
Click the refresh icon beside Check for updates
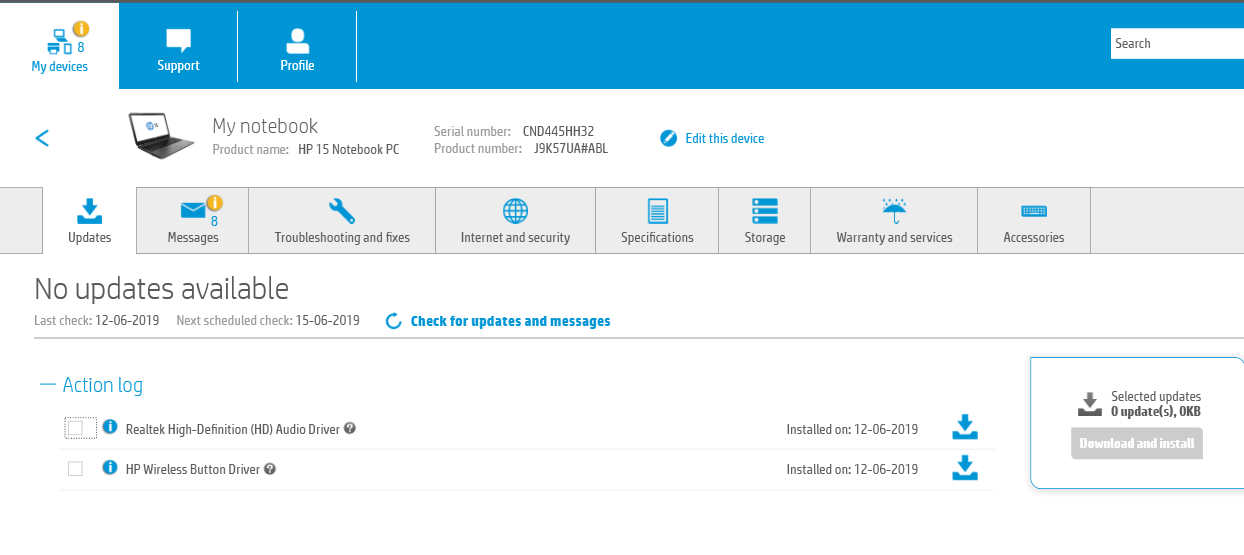pos(394,321)
